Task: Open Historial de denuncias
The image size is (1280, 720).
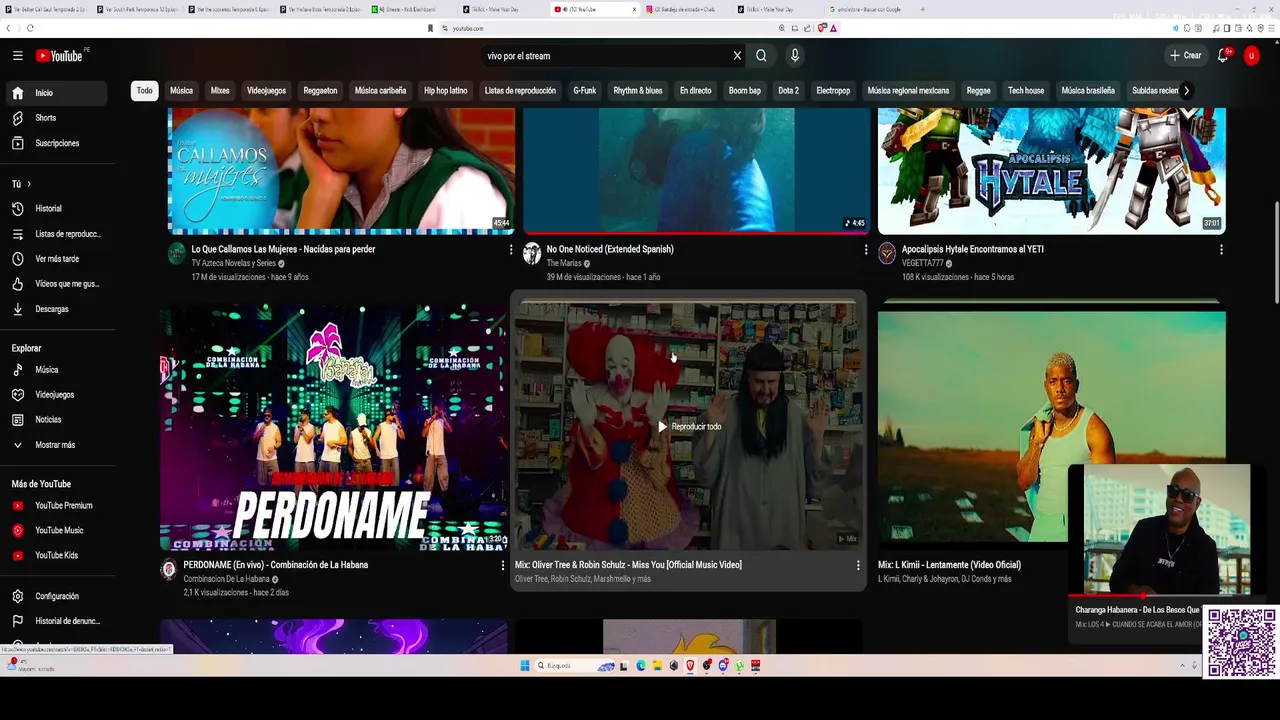Action: (x=58, y=621)
